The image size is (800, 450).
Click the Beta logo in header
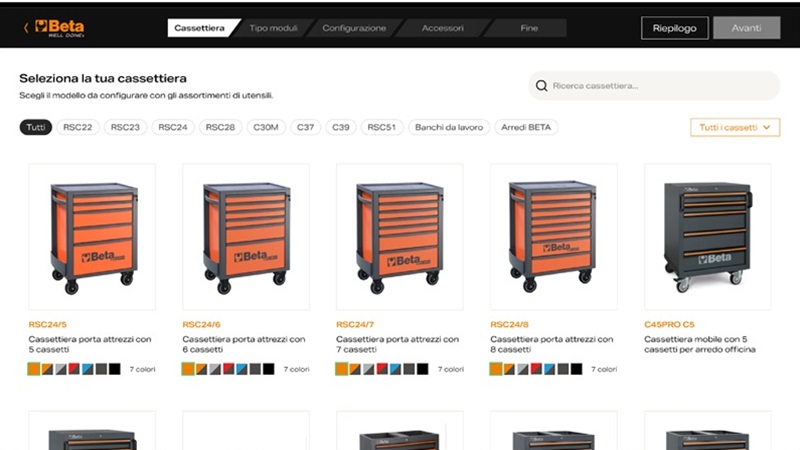pos(60,28)
